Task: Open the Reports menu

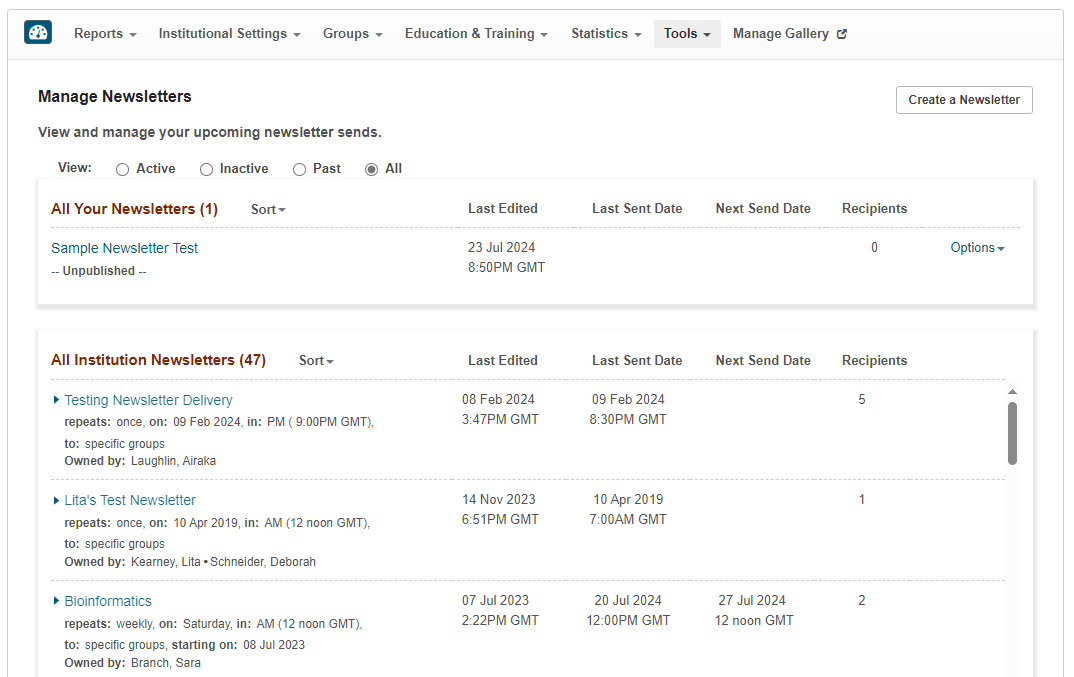Action: pos(105,34)
